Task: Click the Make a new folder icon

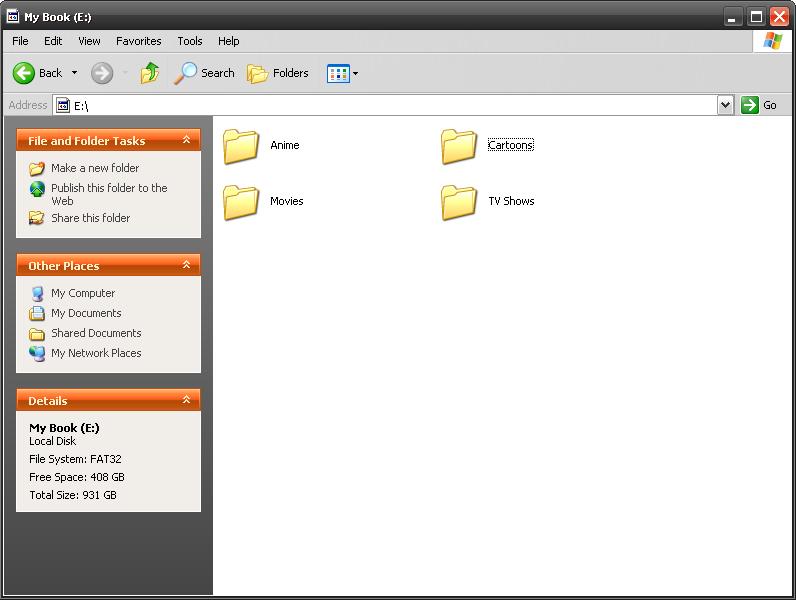Action: (x=37, y=168)
